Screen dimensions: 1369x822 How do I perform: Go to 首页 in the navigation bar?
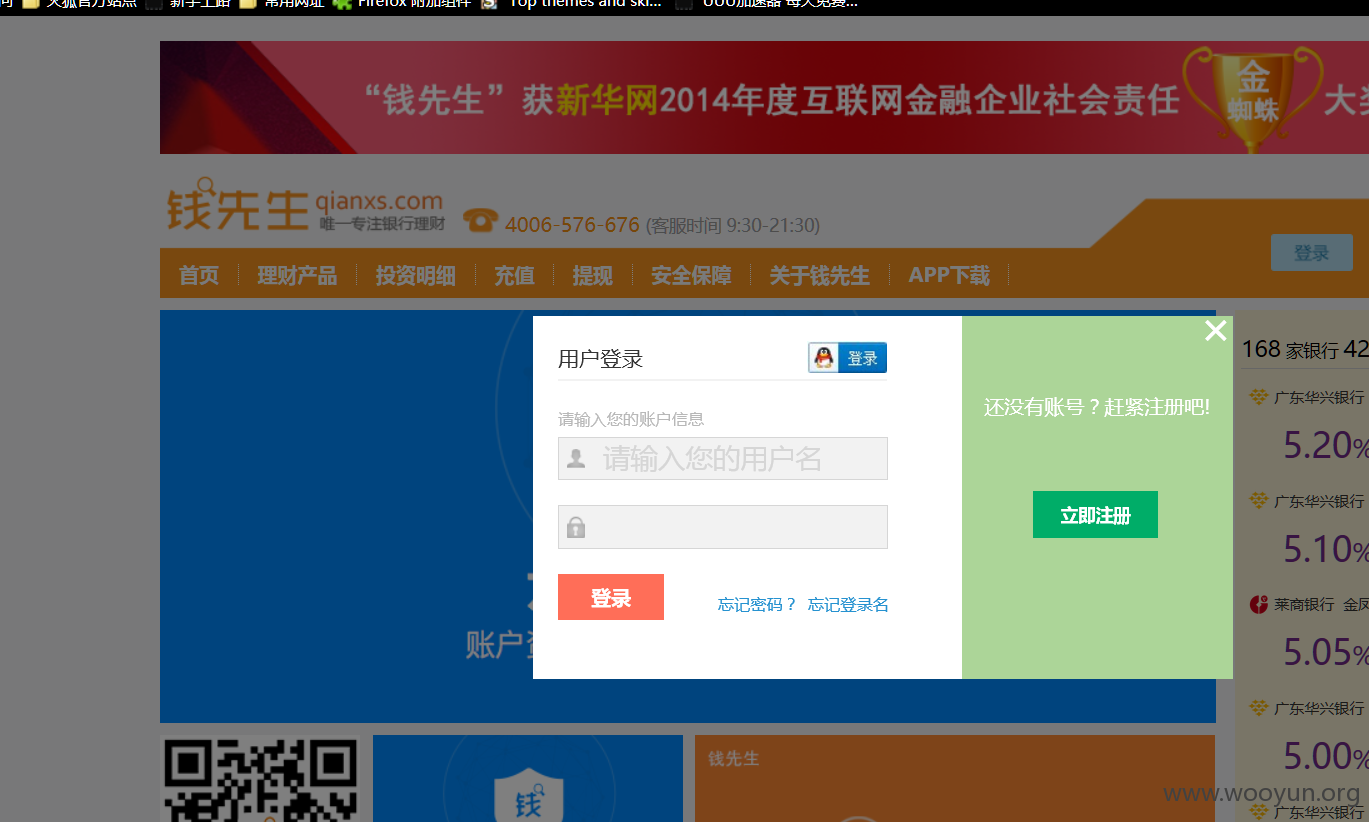(x=198, y=275)
